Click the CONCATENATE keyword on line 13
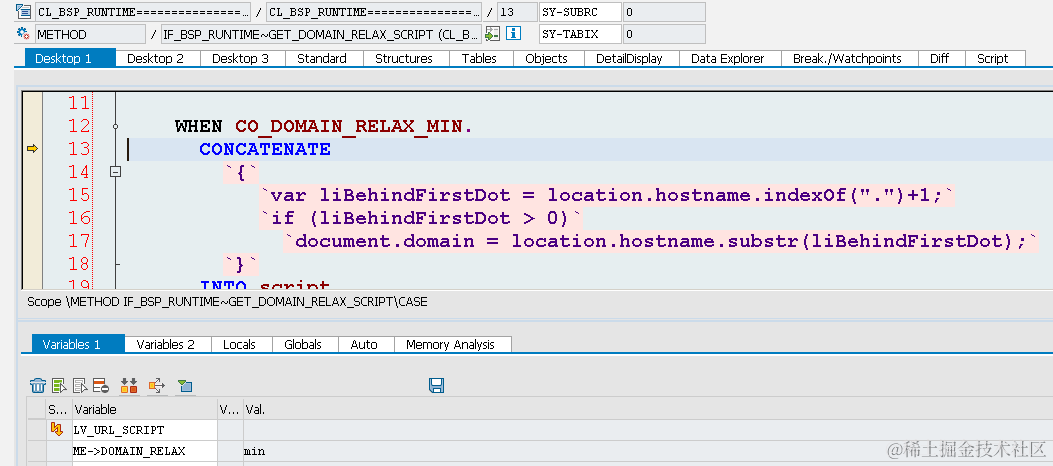 tap(265, 149)
